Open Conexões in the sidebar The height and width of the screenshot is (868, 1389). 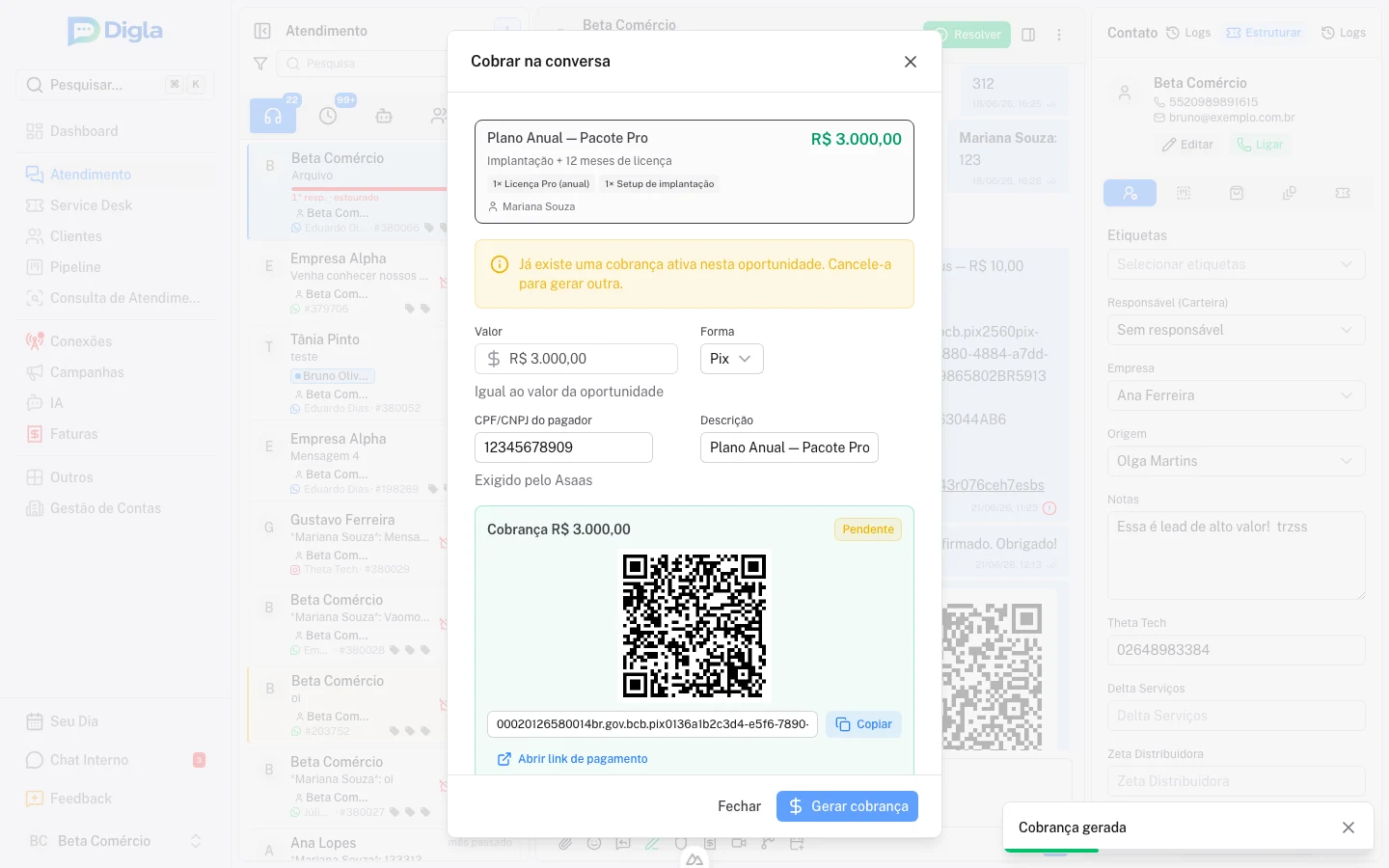point(116,341)
